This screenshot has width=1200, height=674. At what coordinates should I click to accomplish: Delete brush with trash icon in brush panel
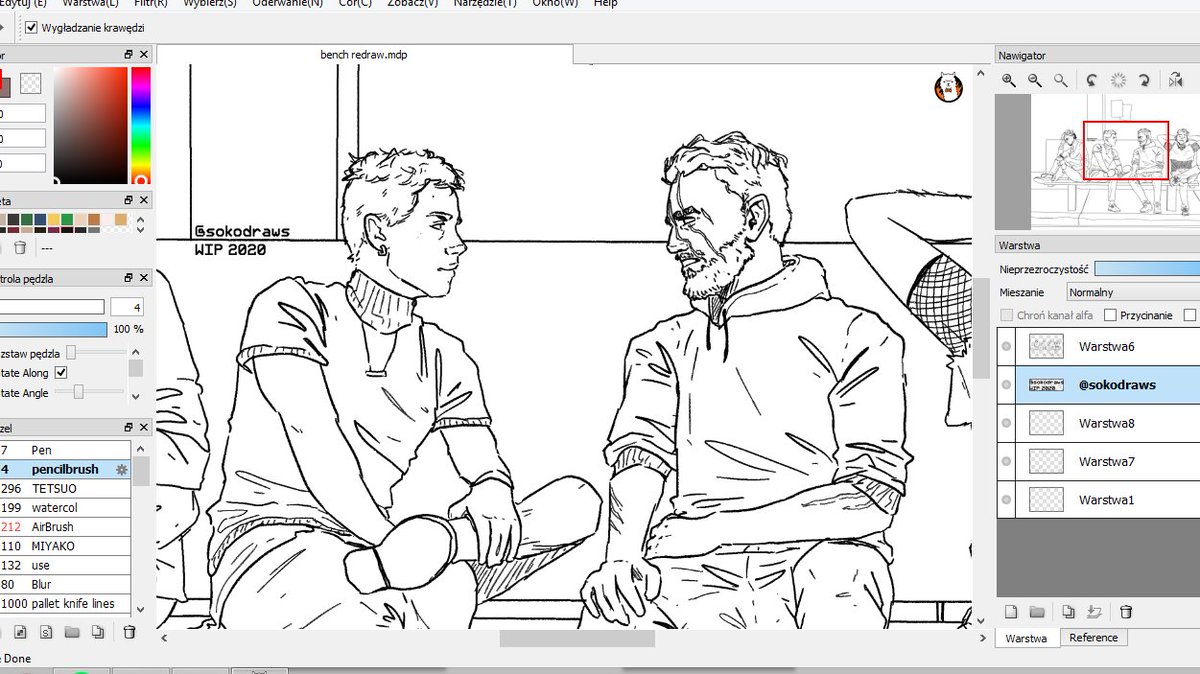coord(129,631)
